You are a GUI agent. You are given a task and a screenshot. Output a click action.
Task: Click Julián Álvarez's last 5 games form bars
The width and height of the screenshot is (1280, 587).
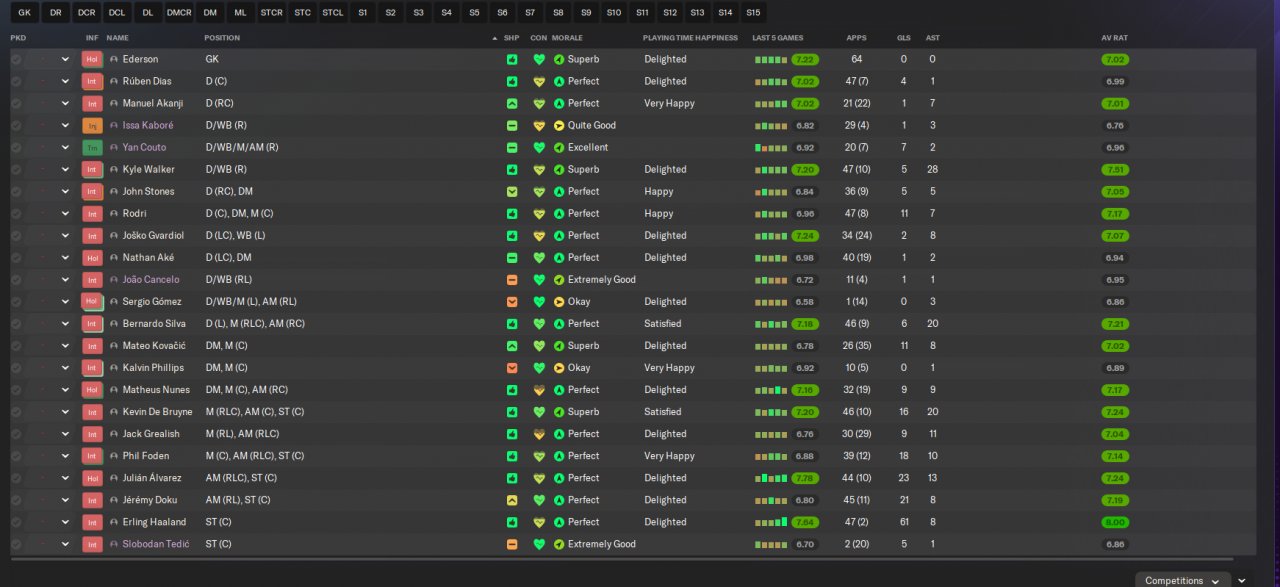[x=770, y=478]
